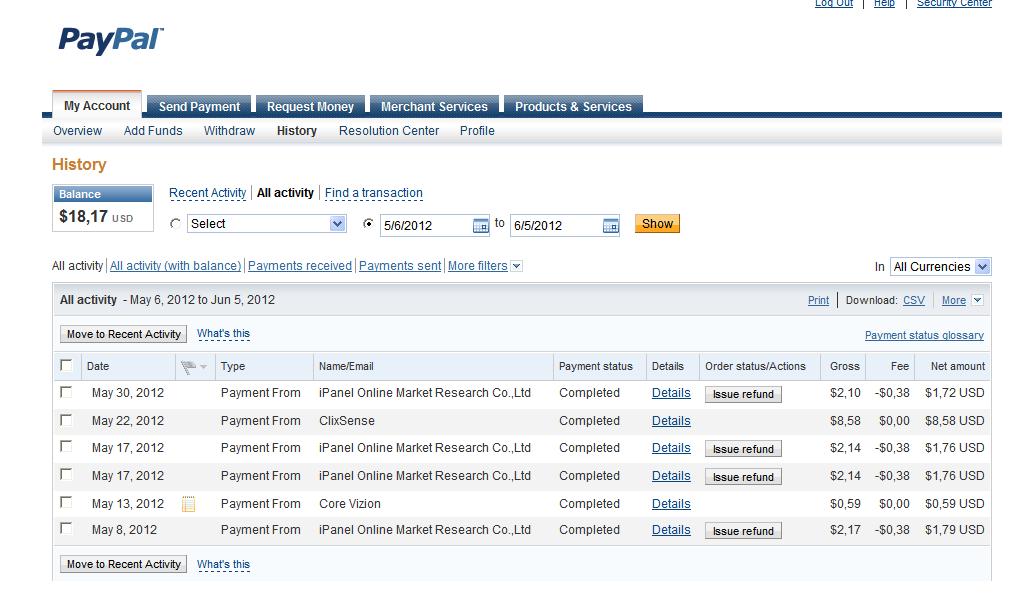Check the box for the May 30 payment
The height and width of the screenshot is (606, 1021).
click(66, 393)
